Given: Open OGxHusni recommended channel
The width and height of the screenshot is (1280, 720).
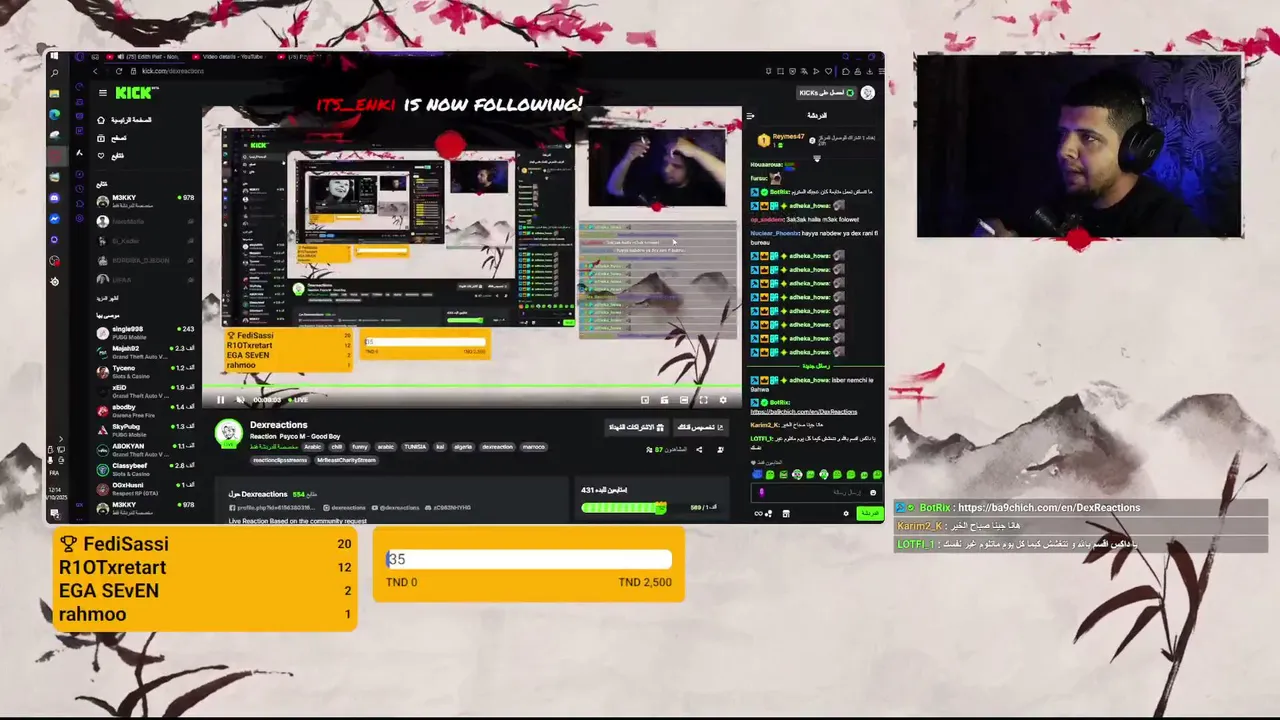Looking at the screenshot, I should pos(145,488).
